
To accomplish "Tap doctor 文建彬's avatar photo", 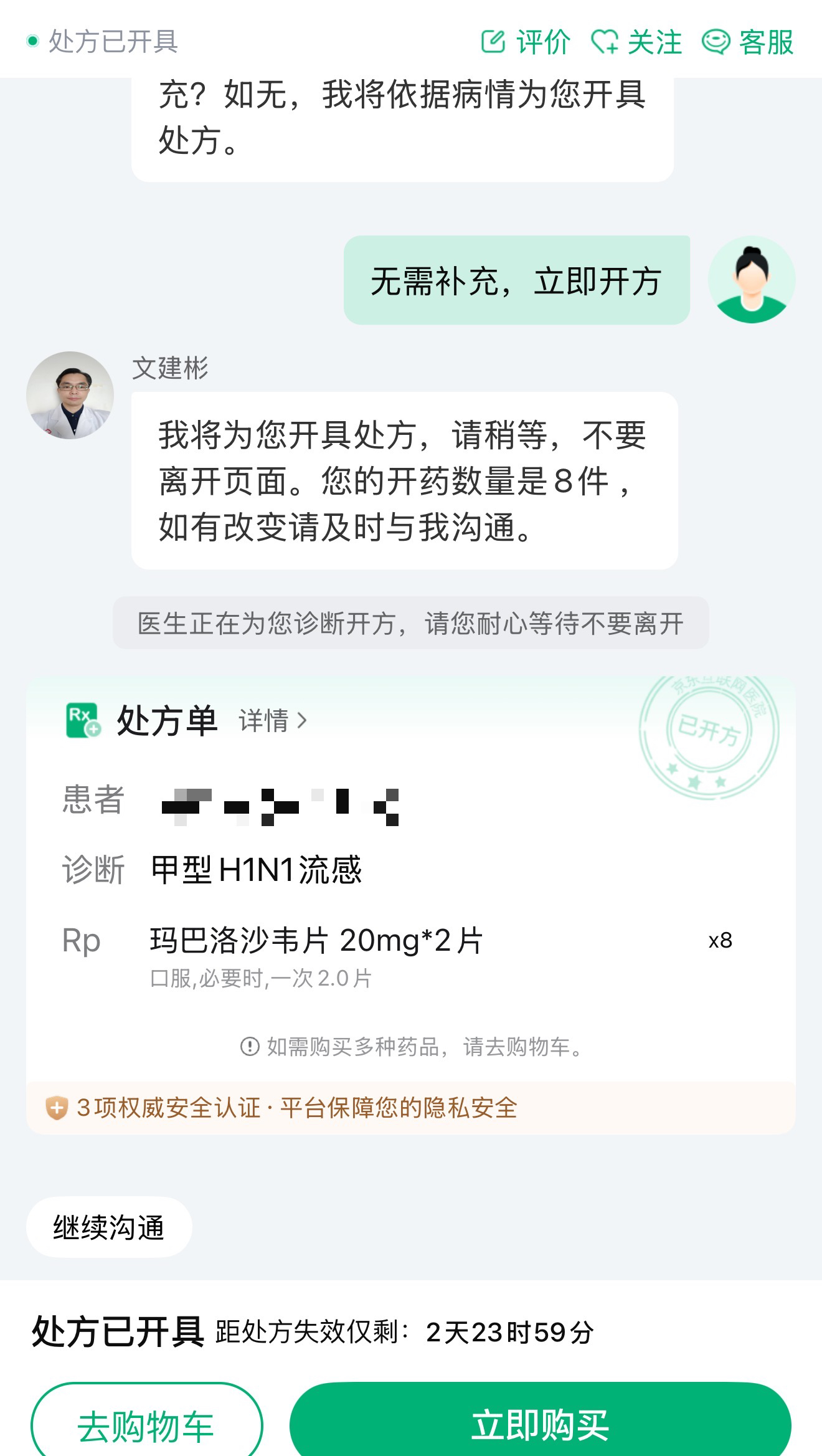I will (x=70, y=395).
